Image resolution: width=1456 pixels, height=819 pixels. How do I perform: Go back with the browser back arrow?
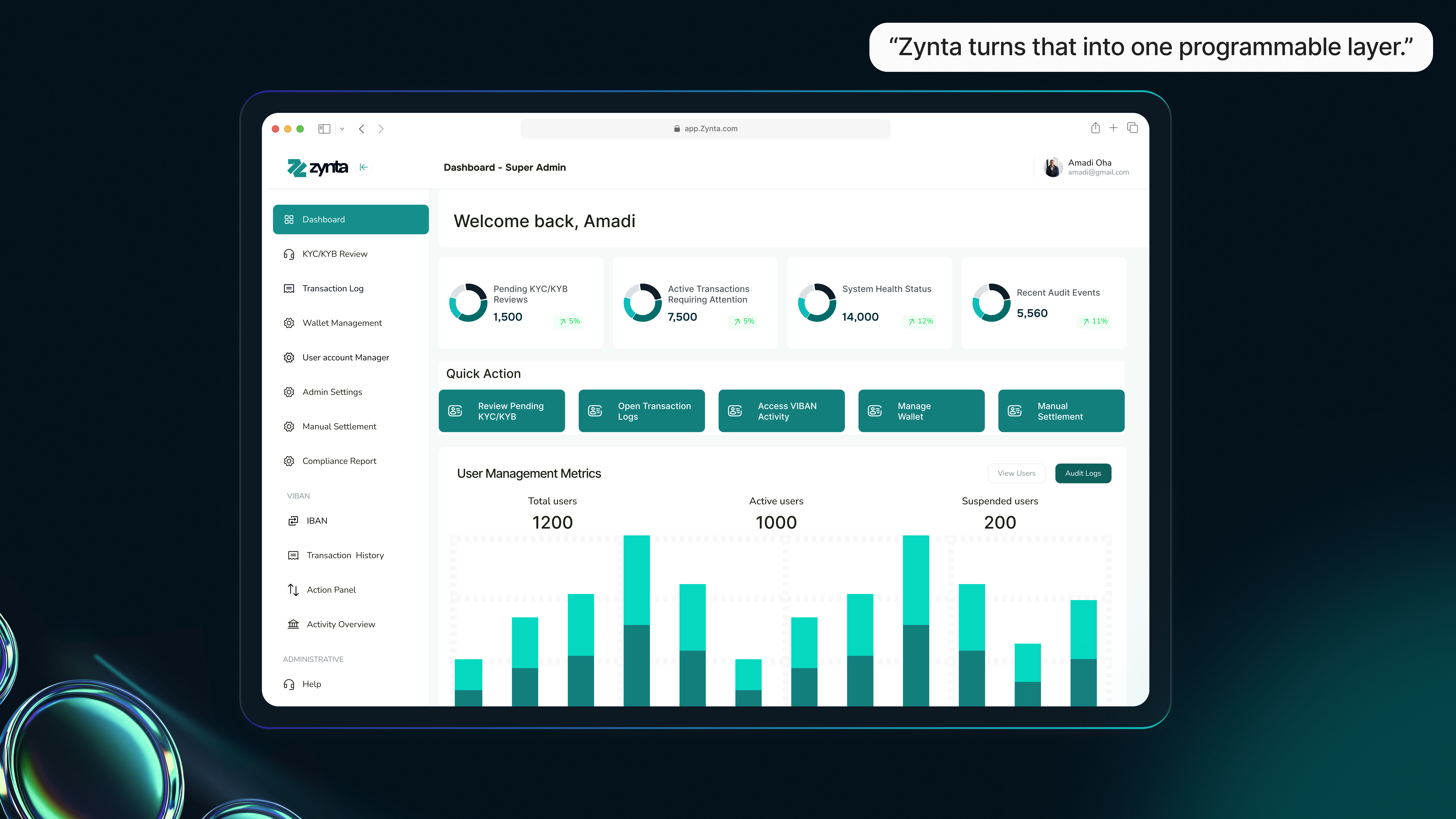[362, 129]
